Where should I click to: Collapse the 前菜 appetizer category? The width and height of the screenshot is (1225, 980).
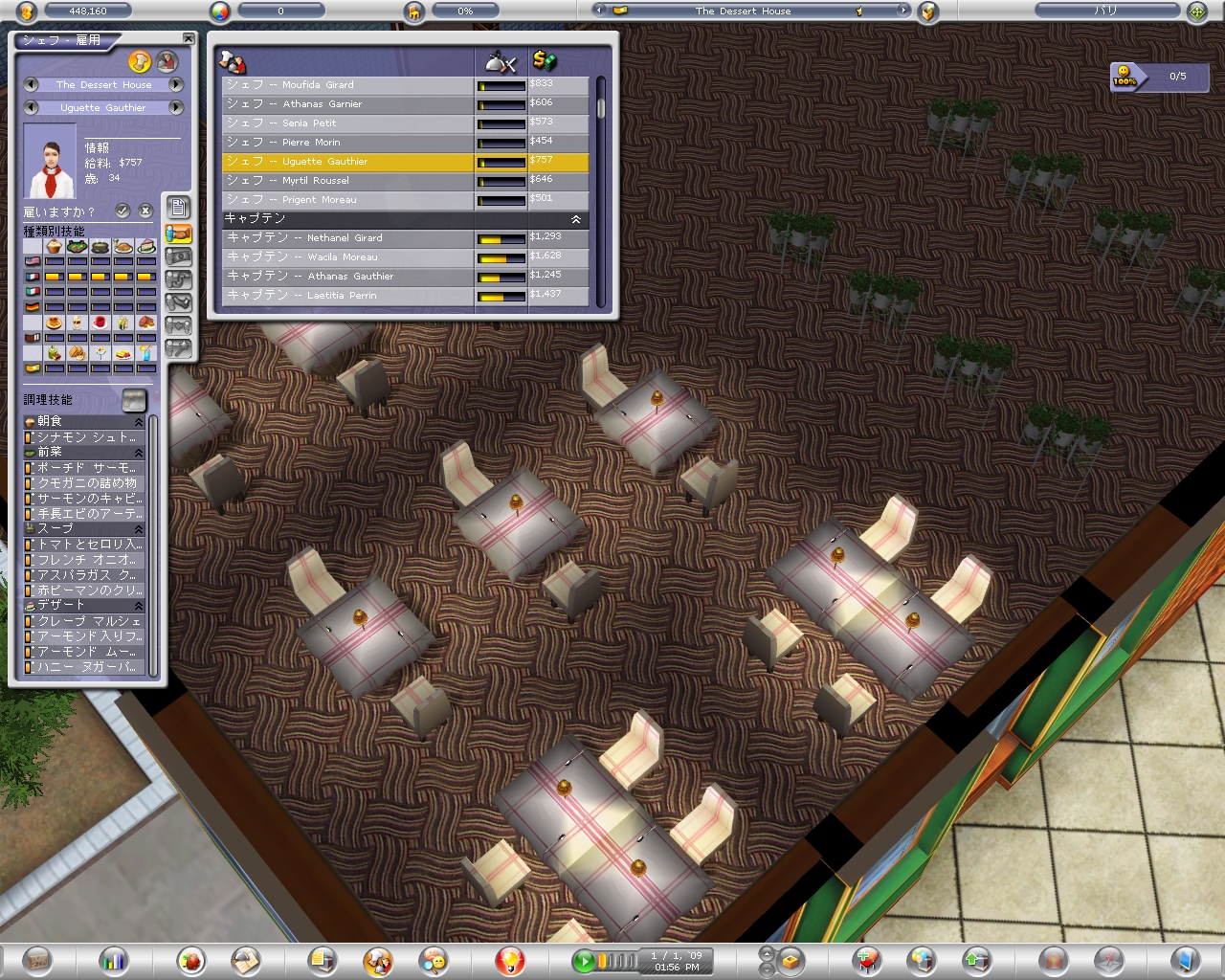coord(139,453)
